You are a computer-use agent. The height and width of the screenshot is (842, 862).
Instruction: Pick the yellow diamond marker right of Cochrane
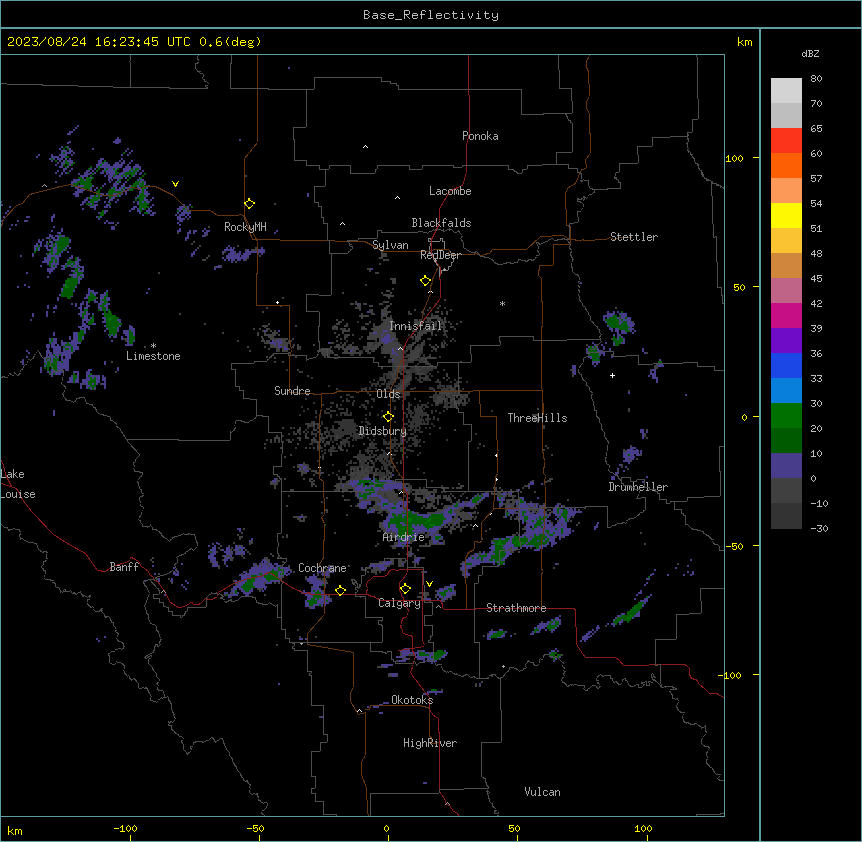pos(341,590)
